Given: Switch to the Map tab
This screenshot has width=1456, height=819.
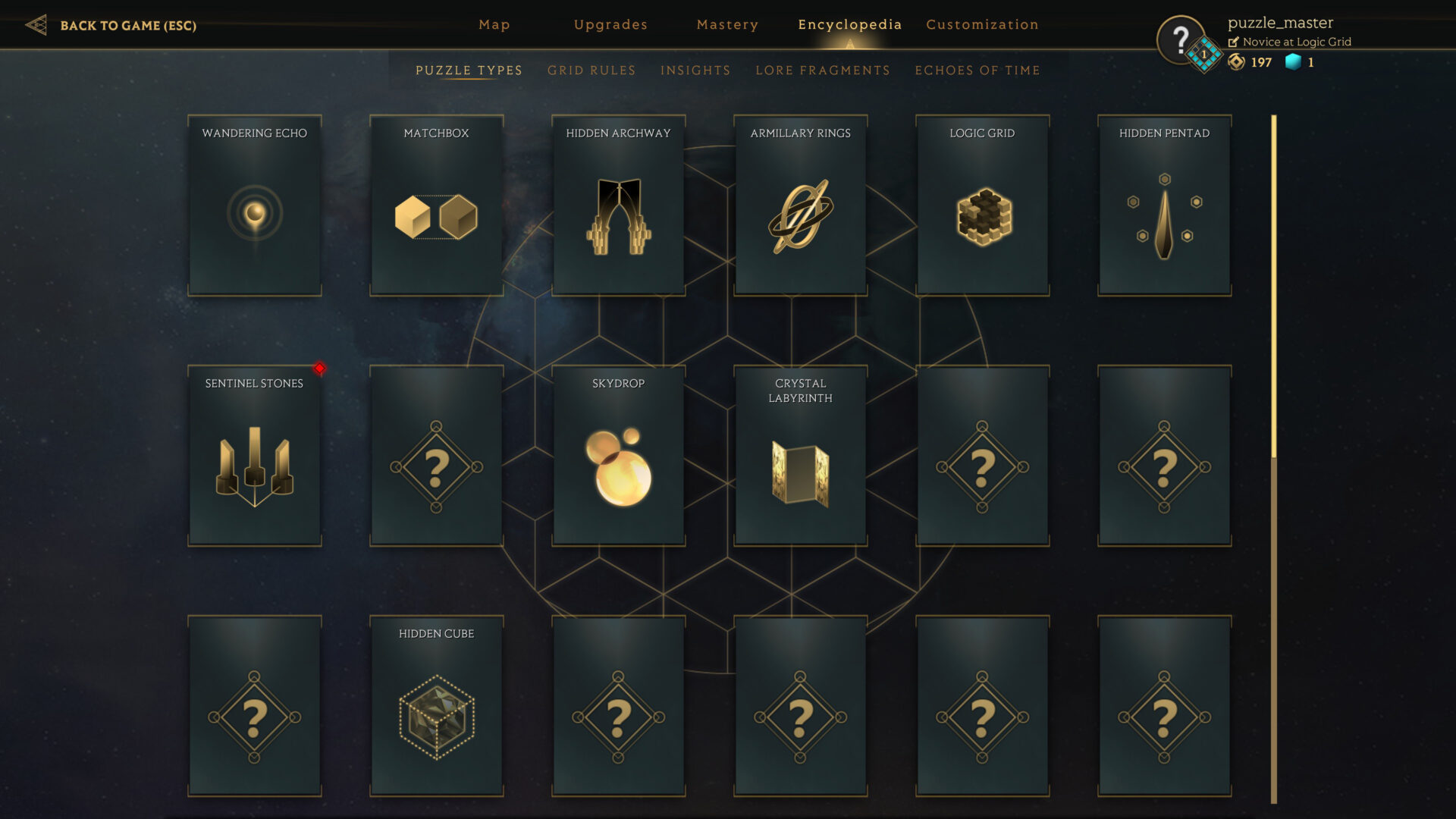Looking at the screenshot, I should click(x=494, y=24).
